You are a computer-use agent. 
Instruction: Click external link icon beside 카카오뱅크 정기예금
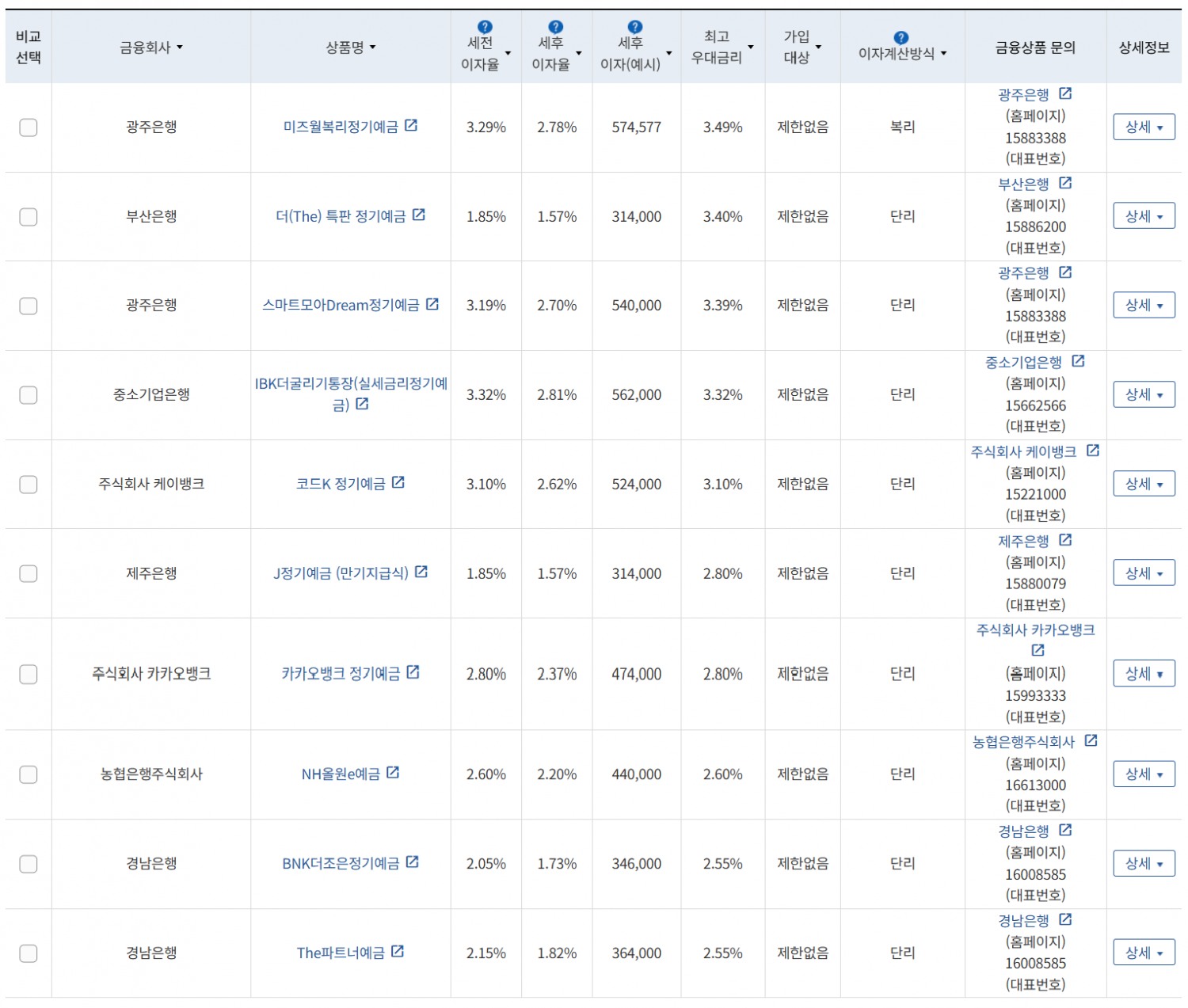pos(413,672)
